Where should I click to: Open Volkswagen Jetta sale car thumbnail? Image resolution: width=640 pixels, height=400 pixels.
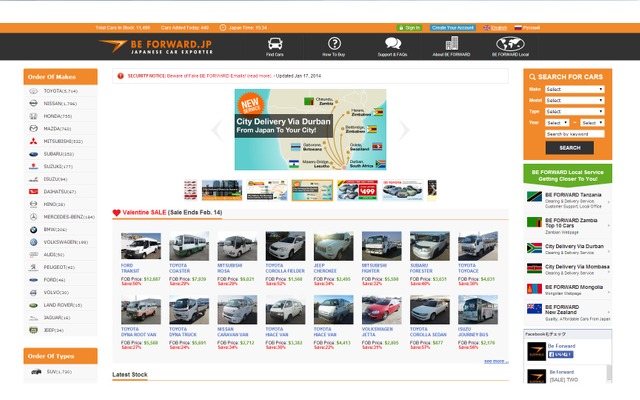click(382, 310)
